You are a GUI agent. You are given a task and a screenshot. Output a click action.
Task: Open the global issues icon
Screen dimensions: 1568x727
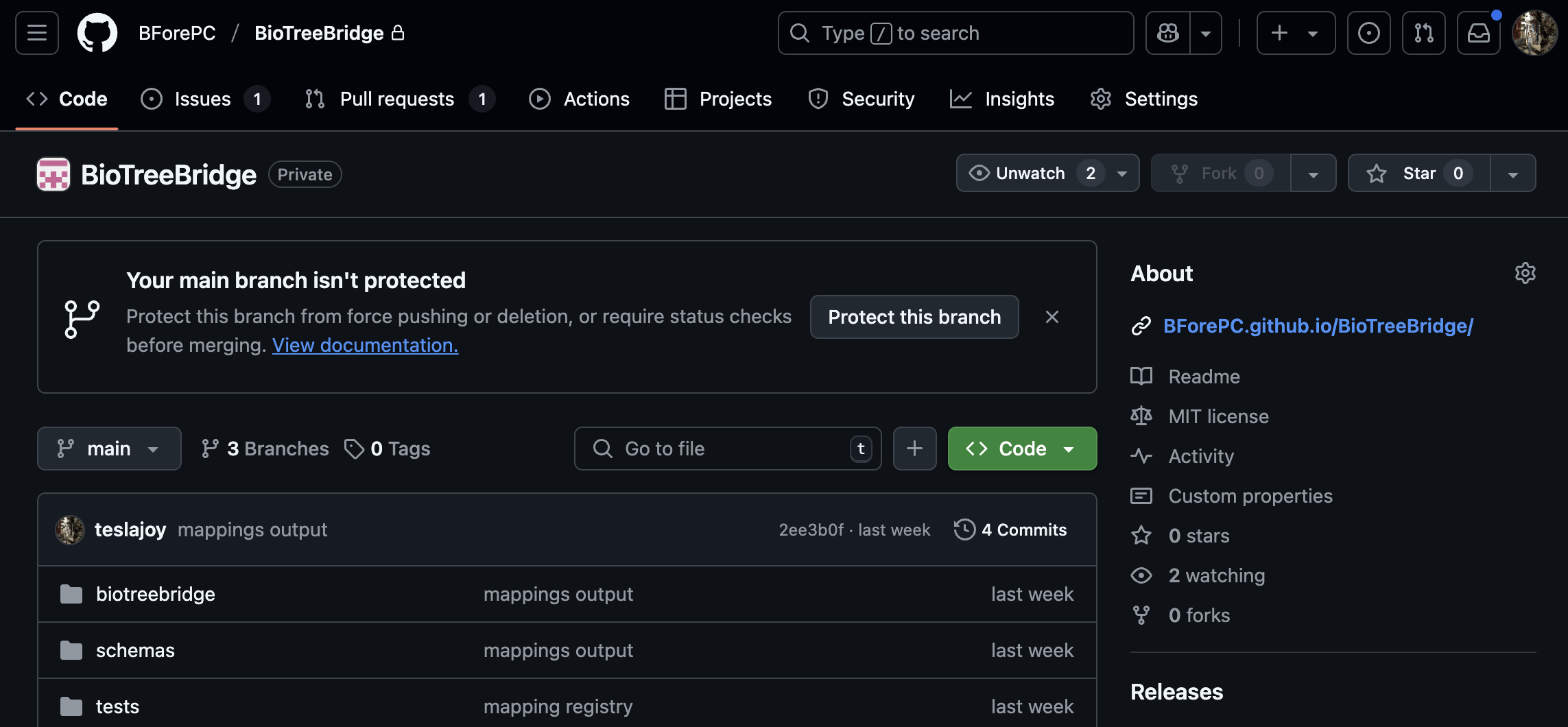pyautogui.click(x=1369, y=33)
